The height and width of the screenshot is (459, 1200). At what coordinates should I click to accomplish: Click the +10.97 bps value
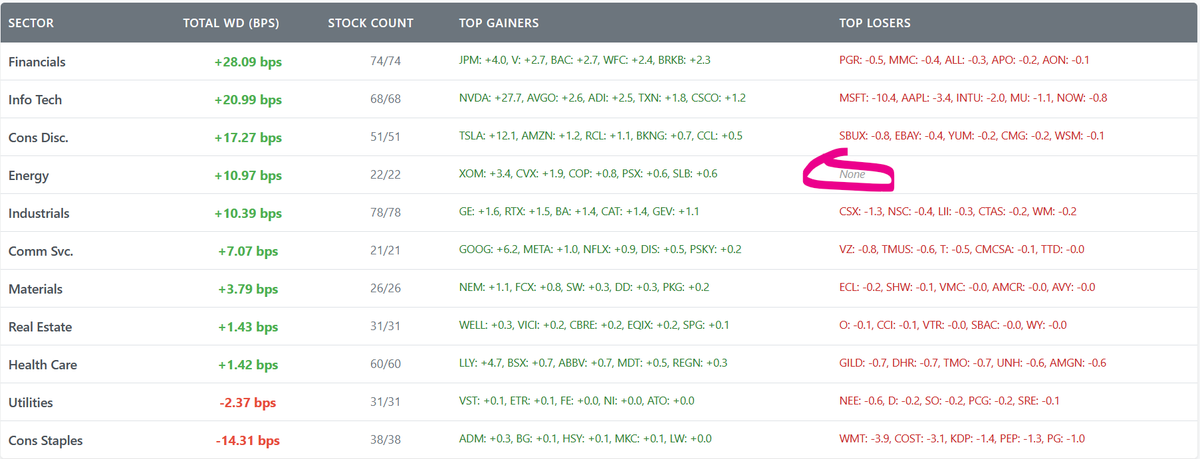248,175
